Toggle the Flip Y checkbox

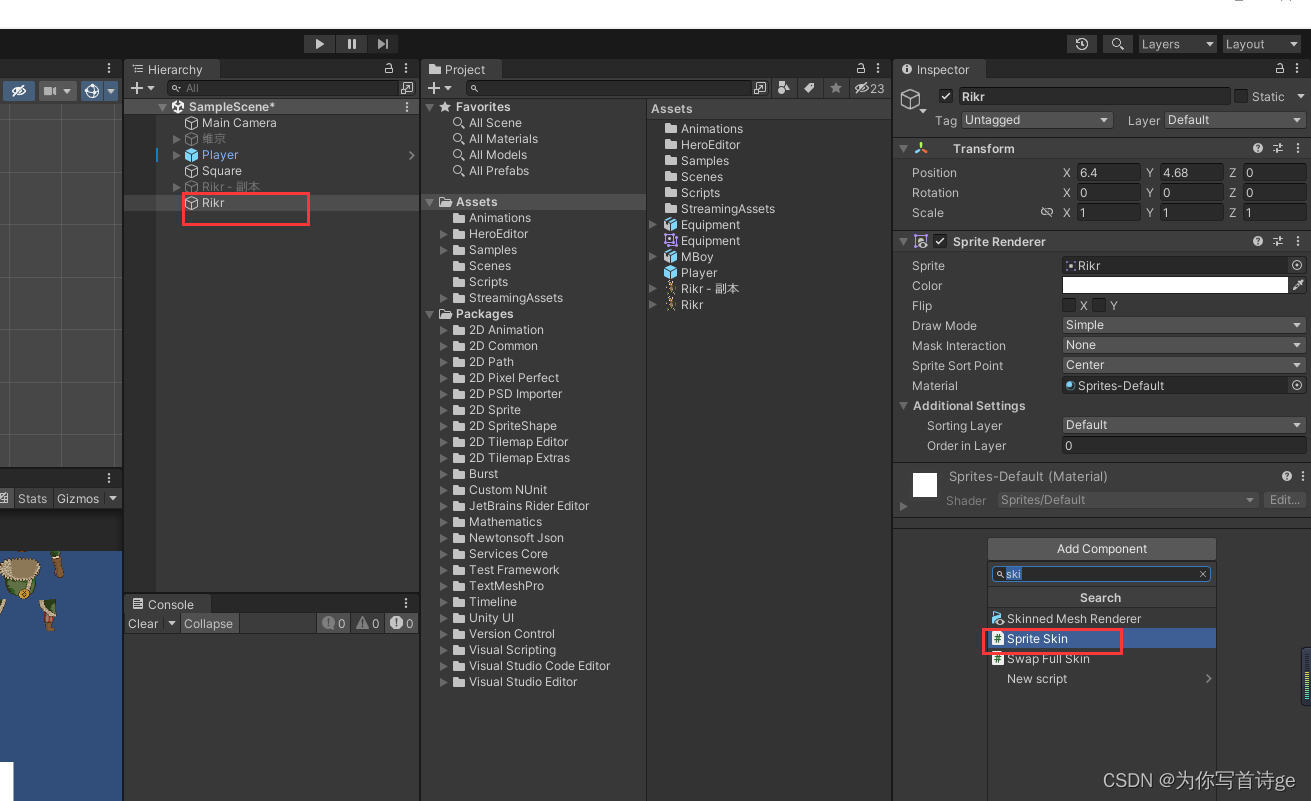[x=1099, y=305]
